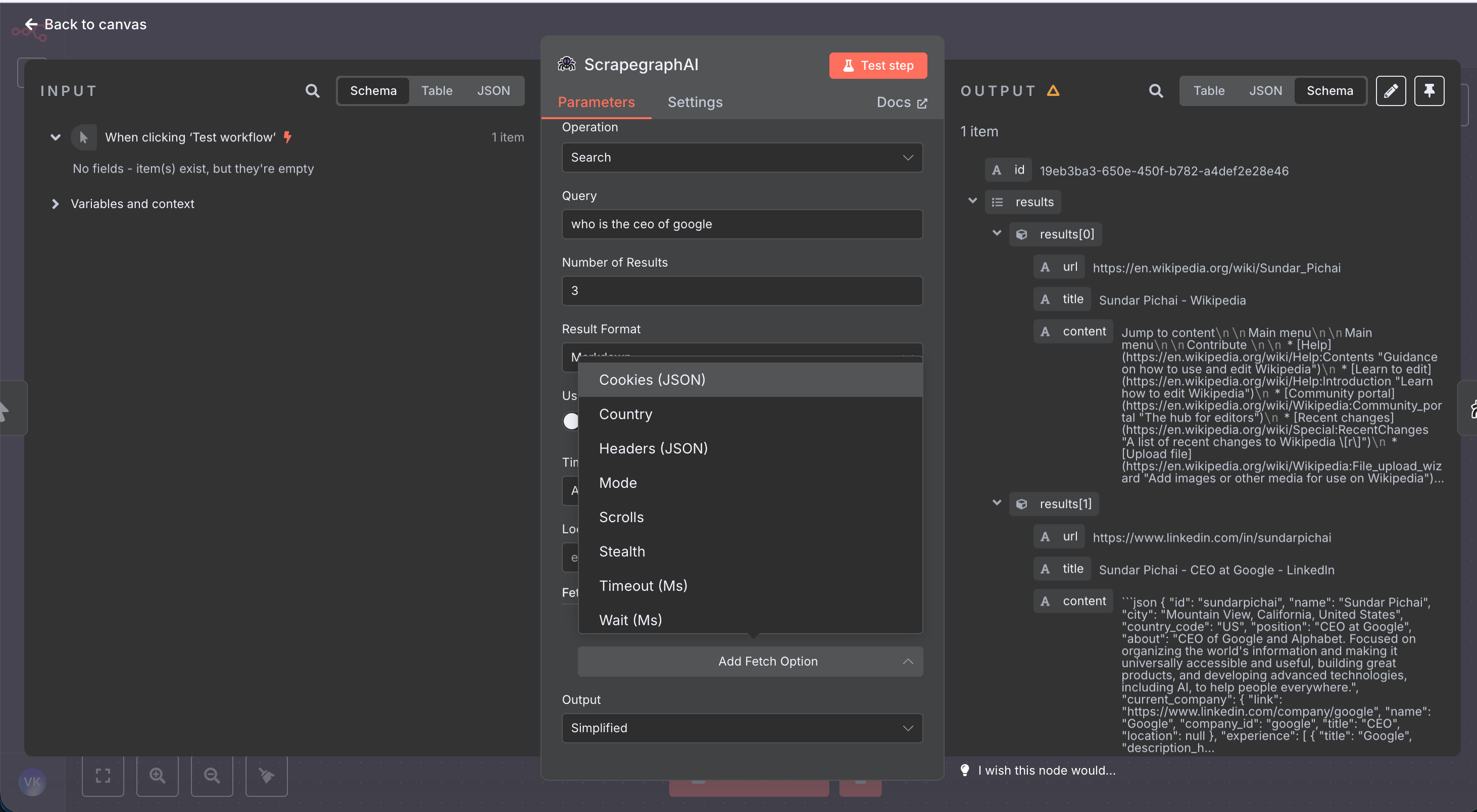Image resolution: width=1477 pixels, height=812 pixels.
Task: Select OUTPUT JSON view tab
Action: click(x=1265, y=90)
